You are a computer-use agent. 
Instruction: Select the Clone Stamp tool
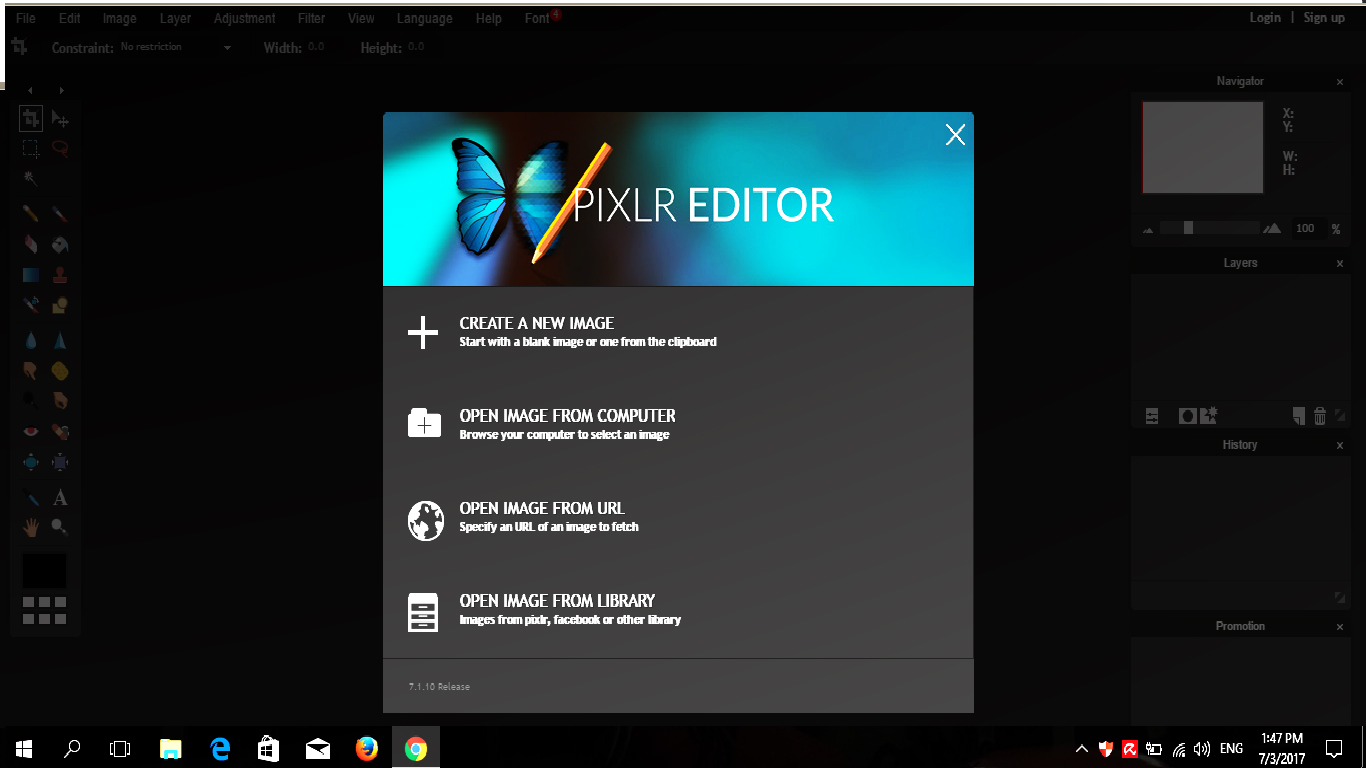tap(60, 273)
